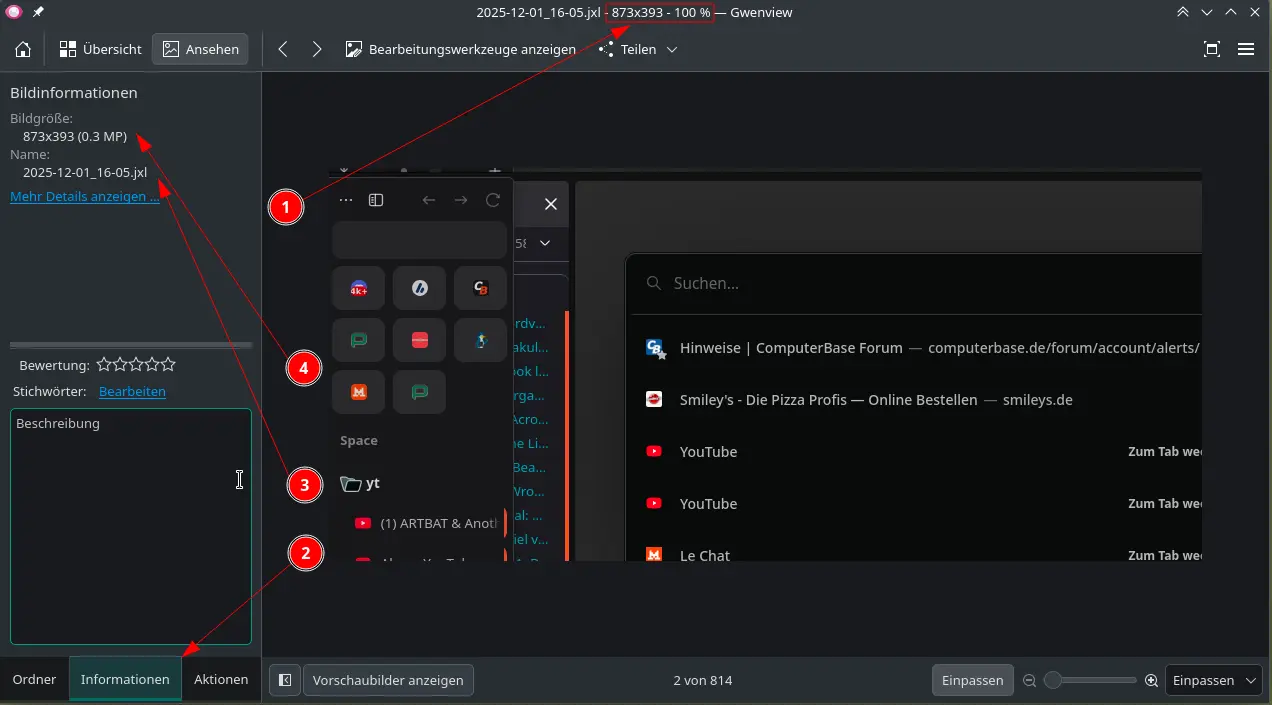Click the zoom slider
Image resolution: width=1272 pixels, height=705 pixels.
click(1090, 680)
